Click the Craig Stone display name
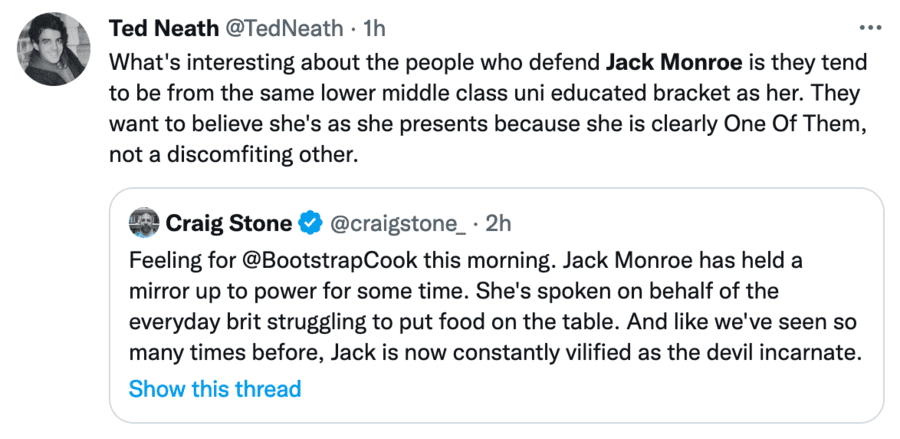The height and width of the screenshot is (439, 900). [x=228, y=223]
